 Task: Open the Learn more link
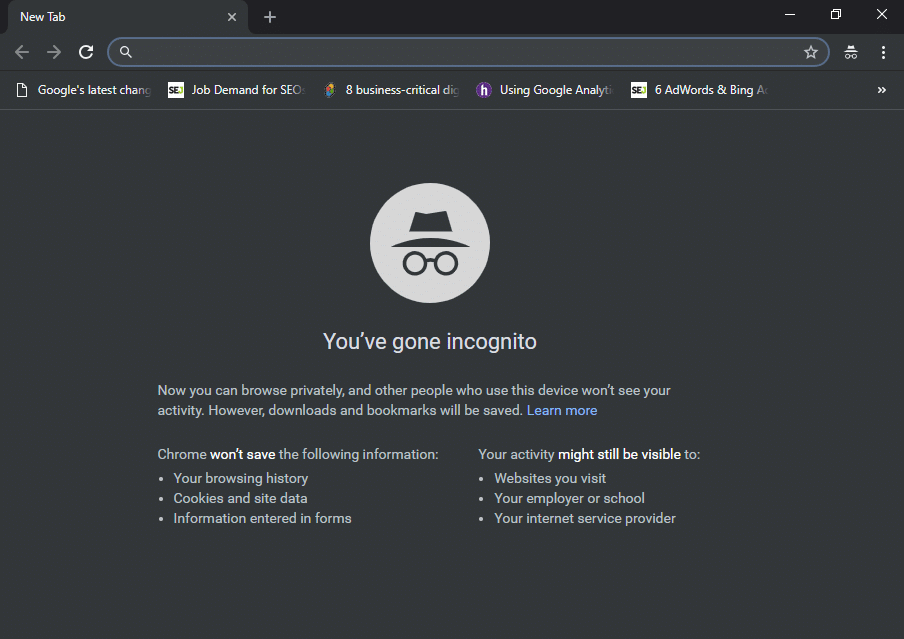[562, 410]
